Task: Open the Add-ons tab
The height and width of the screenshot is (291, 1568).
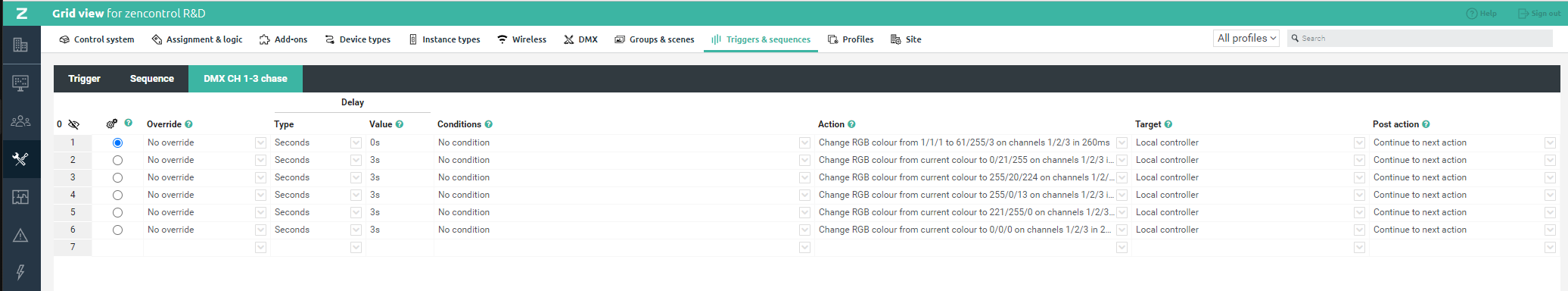Action: pos(283,39)
